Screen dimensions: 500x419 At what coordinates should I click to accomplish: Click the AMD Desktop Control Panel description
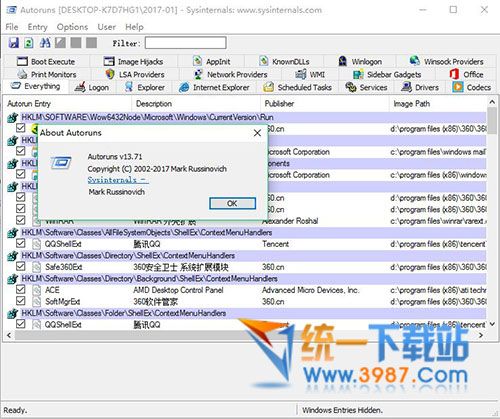pos(178,290)
